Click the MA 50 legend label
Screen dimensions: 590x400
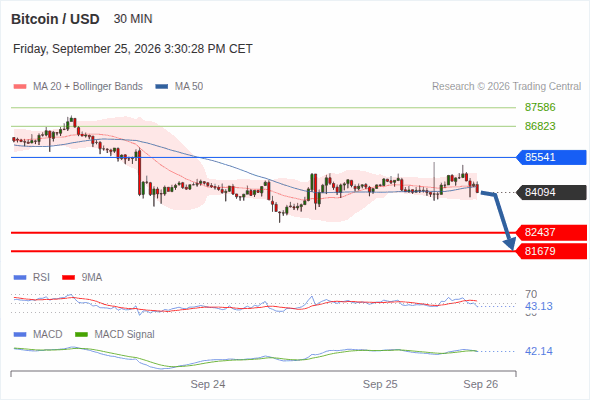click(x=189, y=87)
